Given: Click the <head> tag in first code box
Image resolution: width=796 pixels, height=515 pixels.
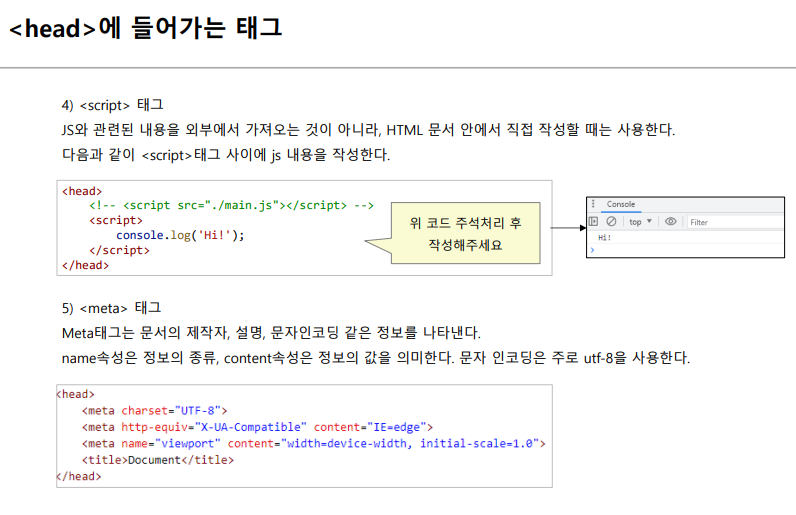Looking at the screenshot, I should point(82,191).
